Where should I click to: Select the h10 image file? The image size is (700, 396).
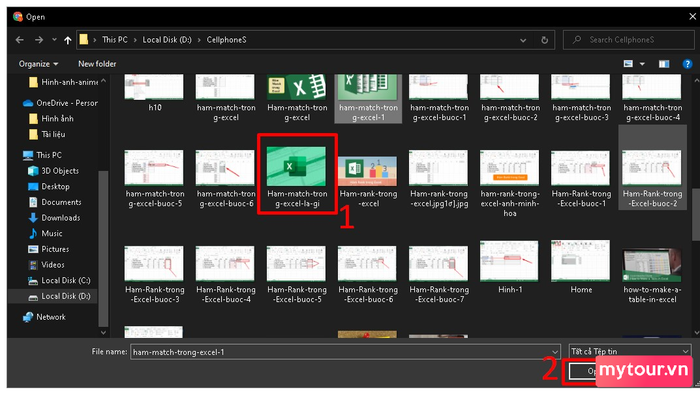pos(154,93)
